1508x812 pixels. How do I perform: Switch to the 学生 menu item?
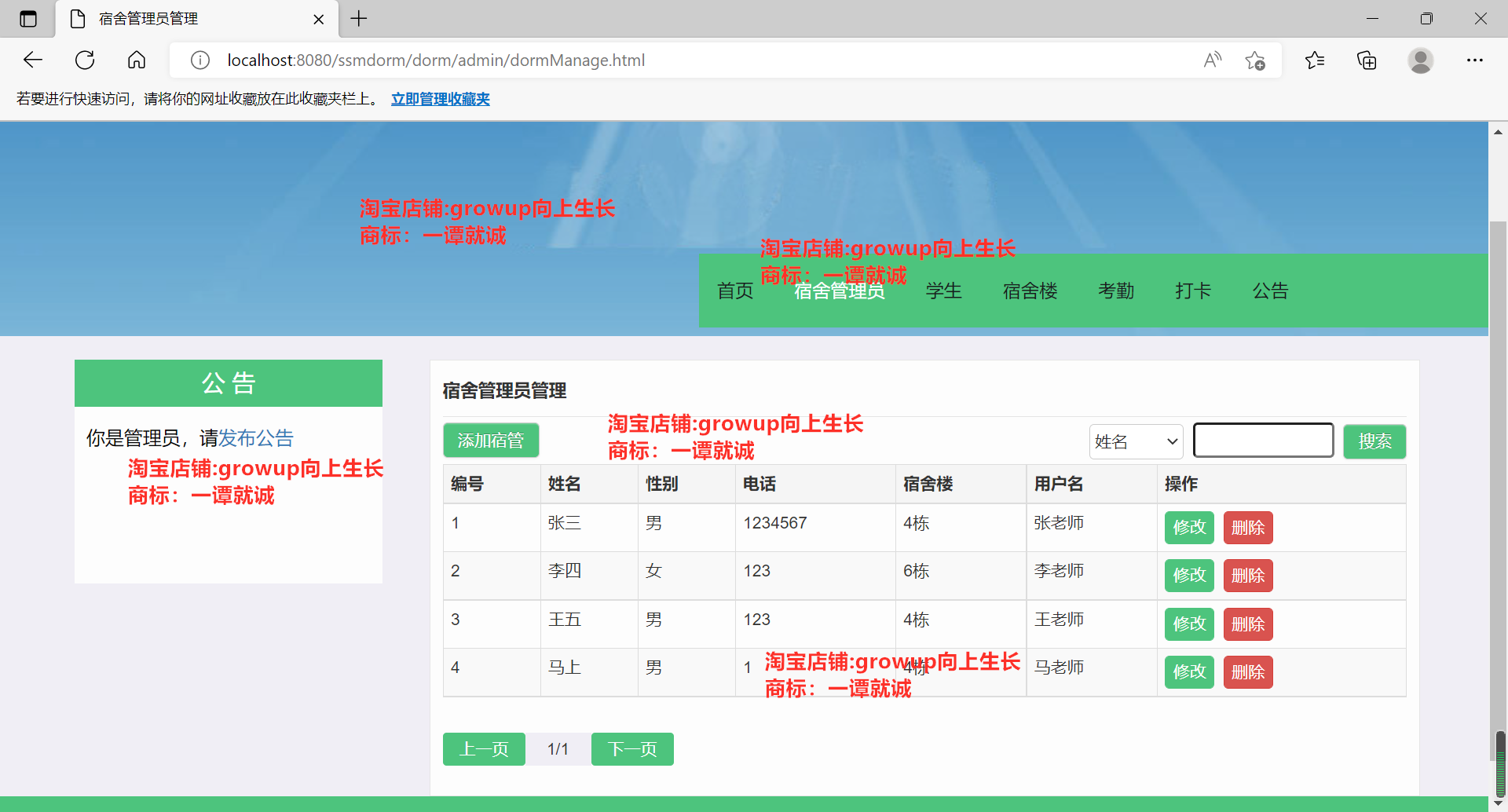coord(944,291)
